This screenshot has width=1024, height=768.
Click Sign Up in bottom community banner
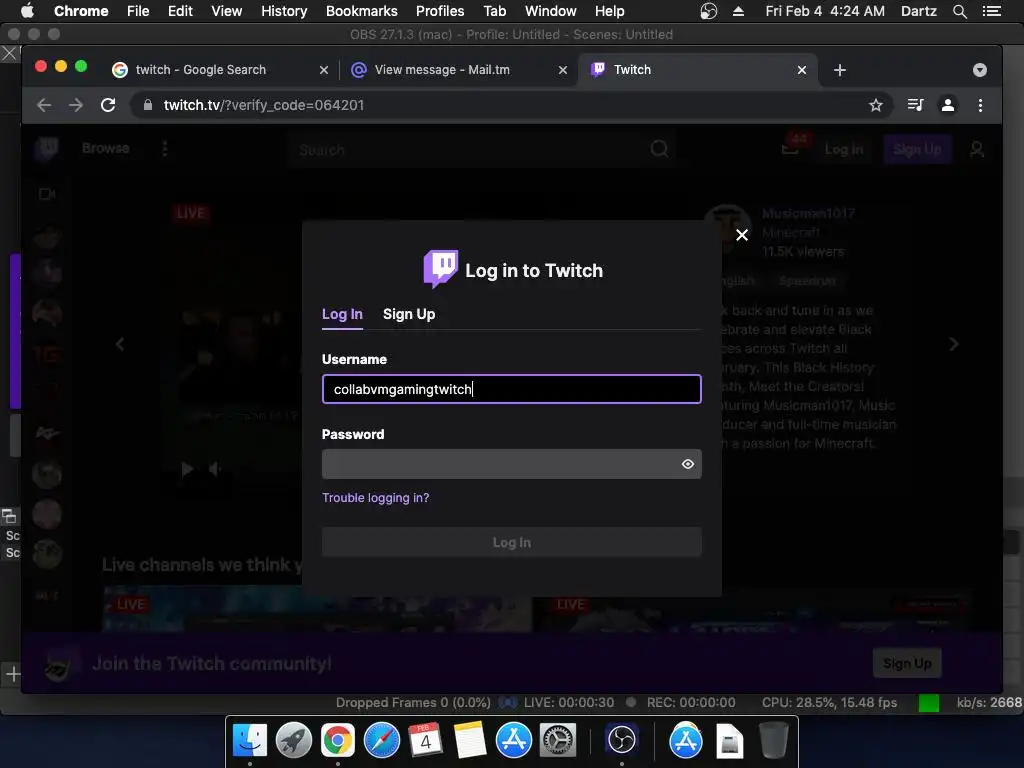pos(907,664)
